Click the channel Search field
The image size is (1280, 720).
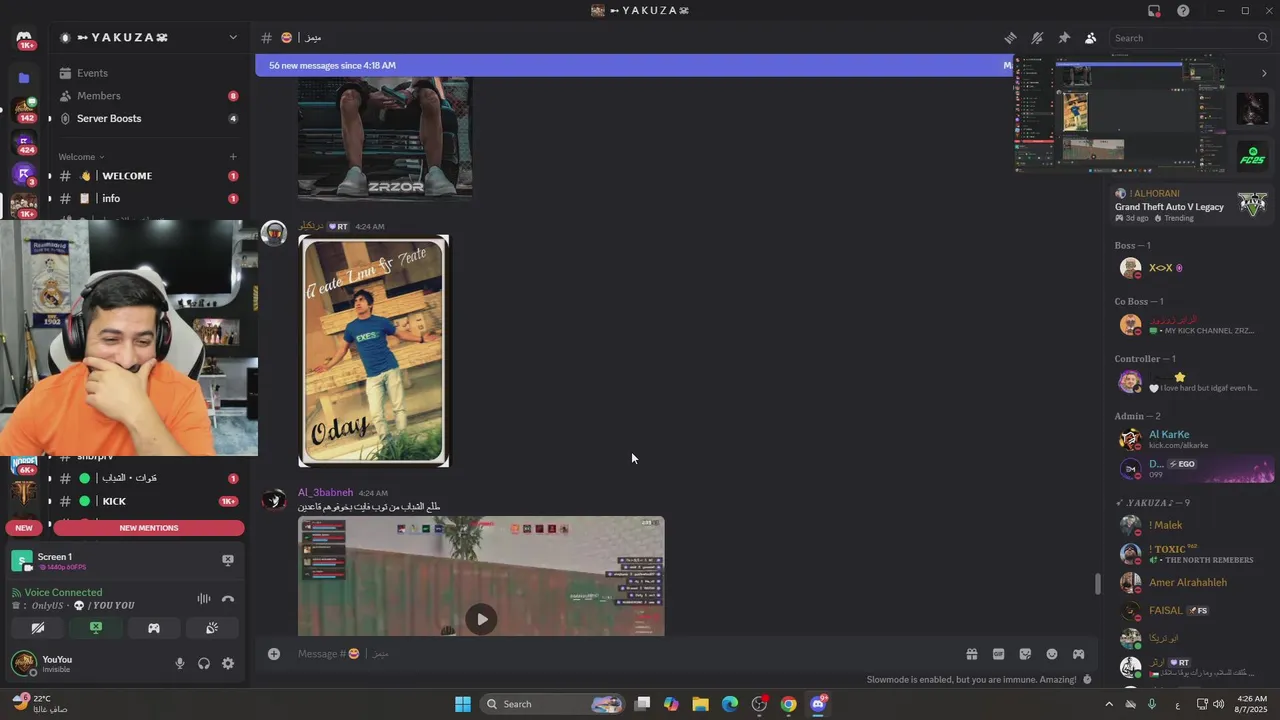coord(1190,38)
